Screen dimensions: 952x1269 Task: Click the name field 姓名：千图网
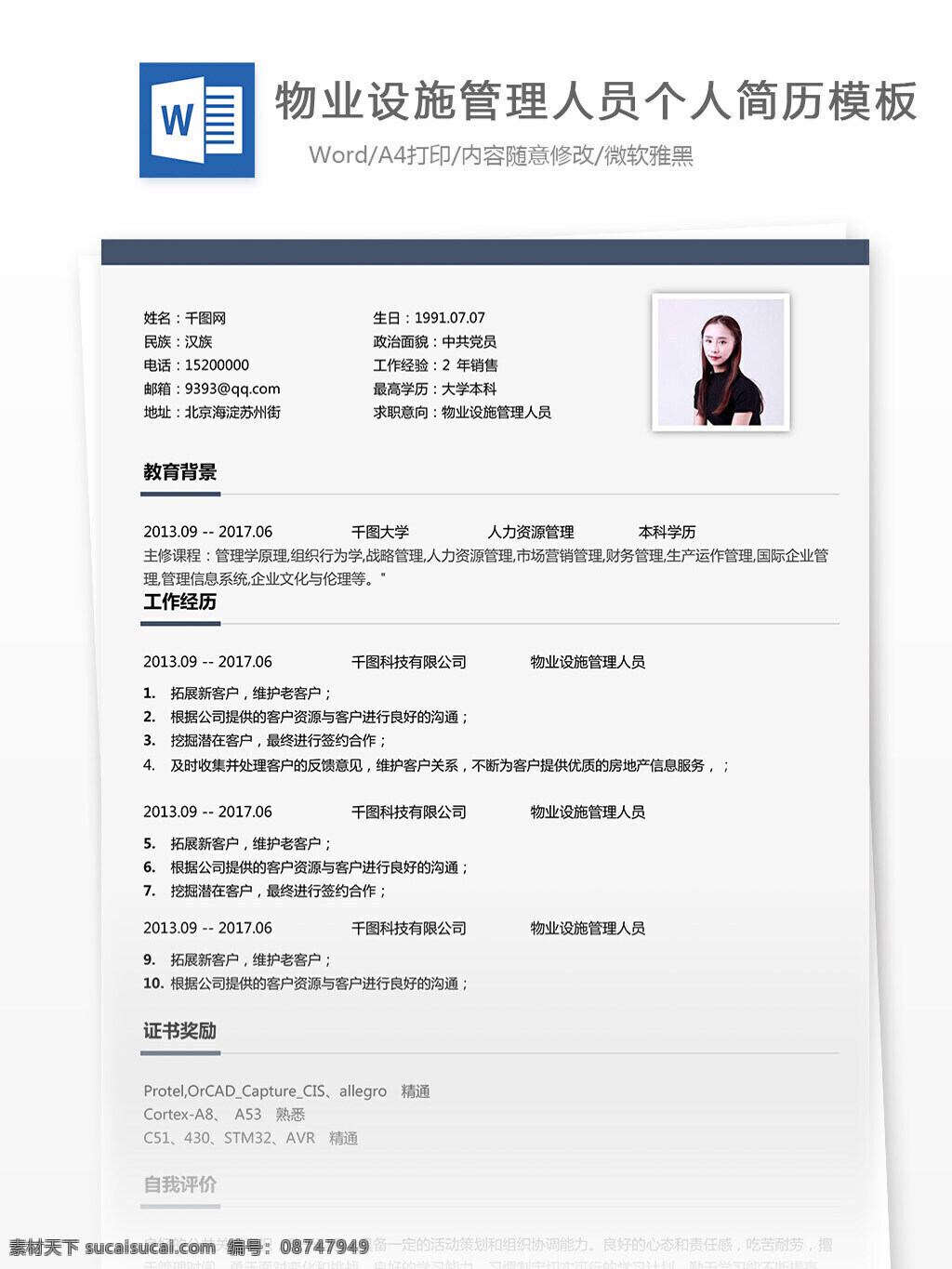click(x=185, y=318)
